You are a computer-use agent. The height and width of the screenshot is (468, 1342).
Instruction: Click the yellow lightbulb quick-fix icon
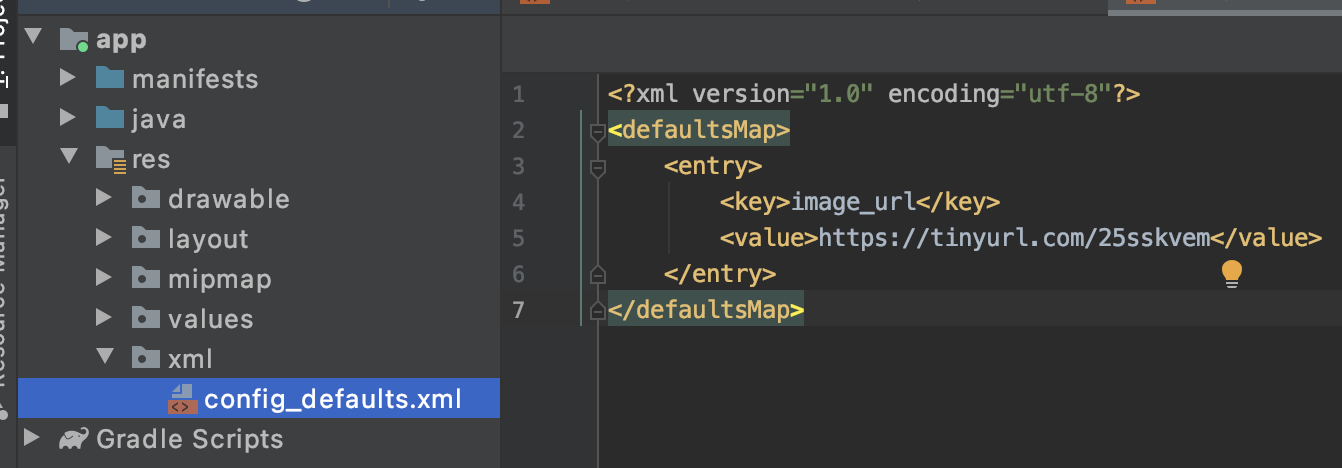click(1232, 274)
